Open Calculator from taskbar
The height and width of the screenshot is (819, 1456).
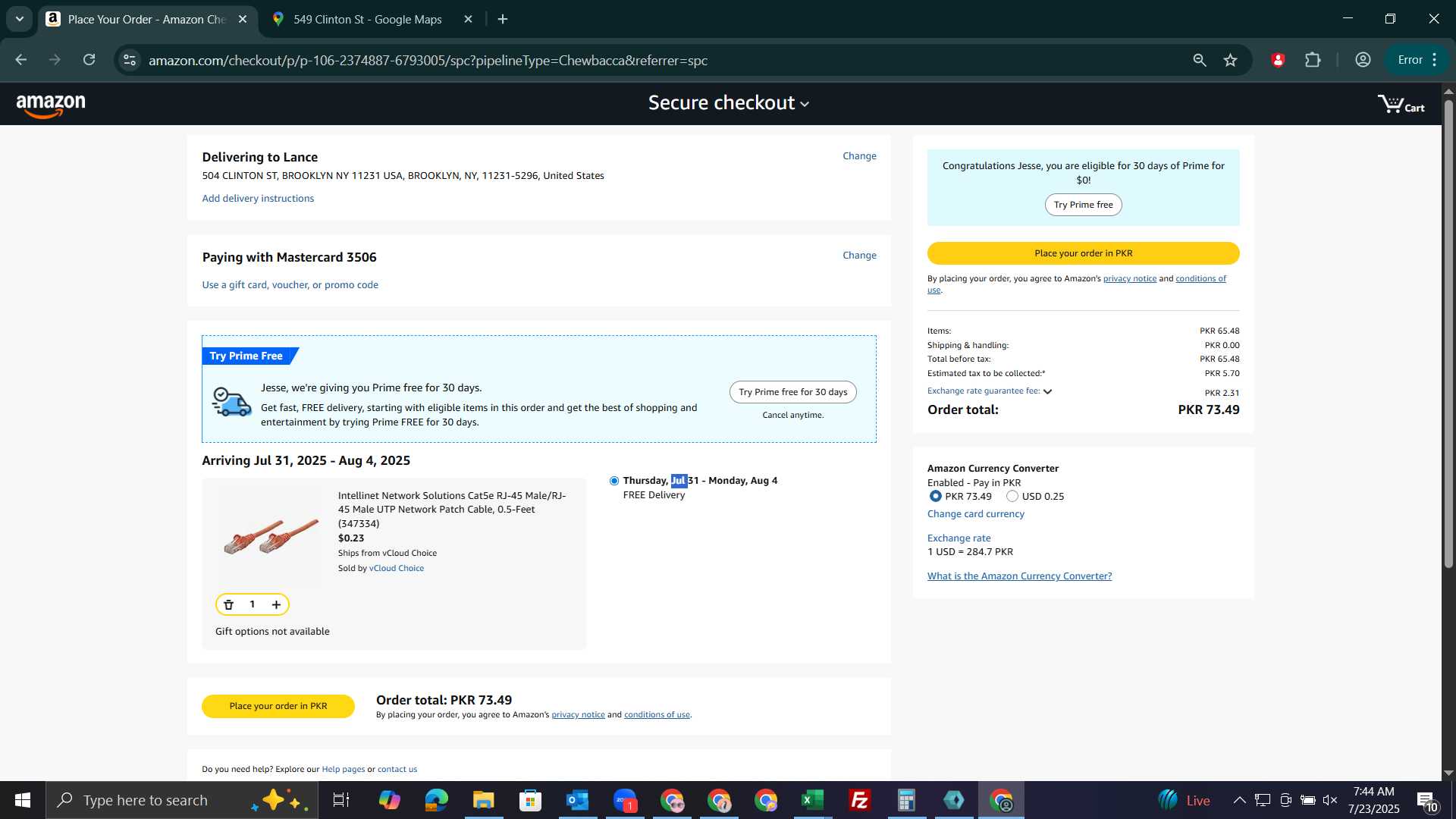pos(906,800)
